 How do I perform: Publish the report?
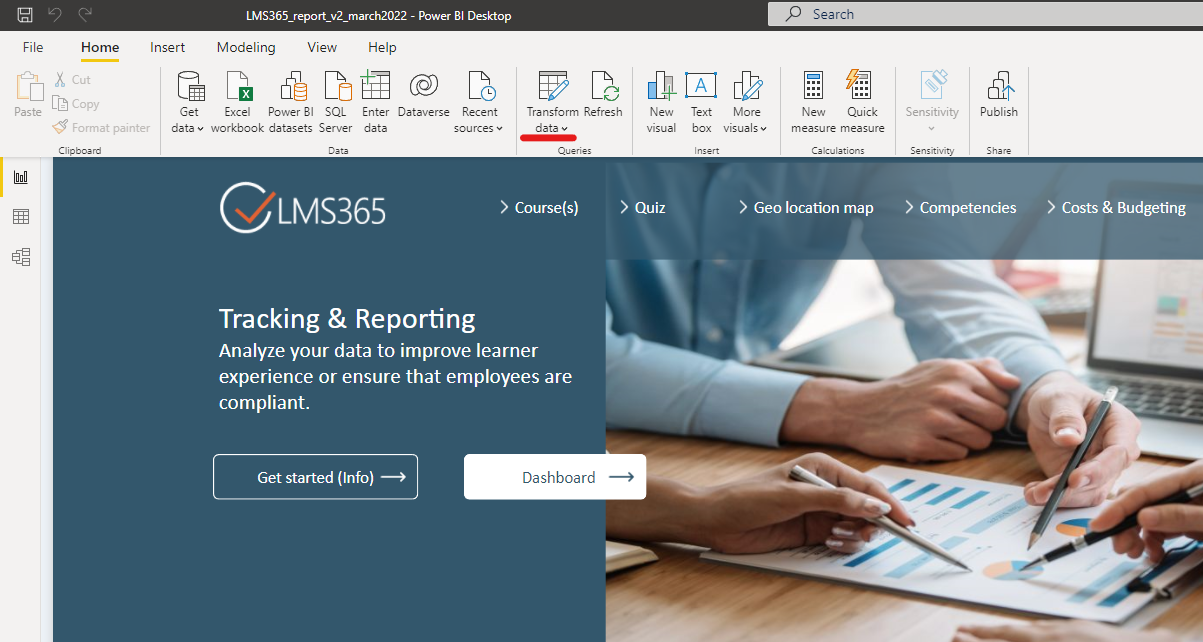click(998, 95)
